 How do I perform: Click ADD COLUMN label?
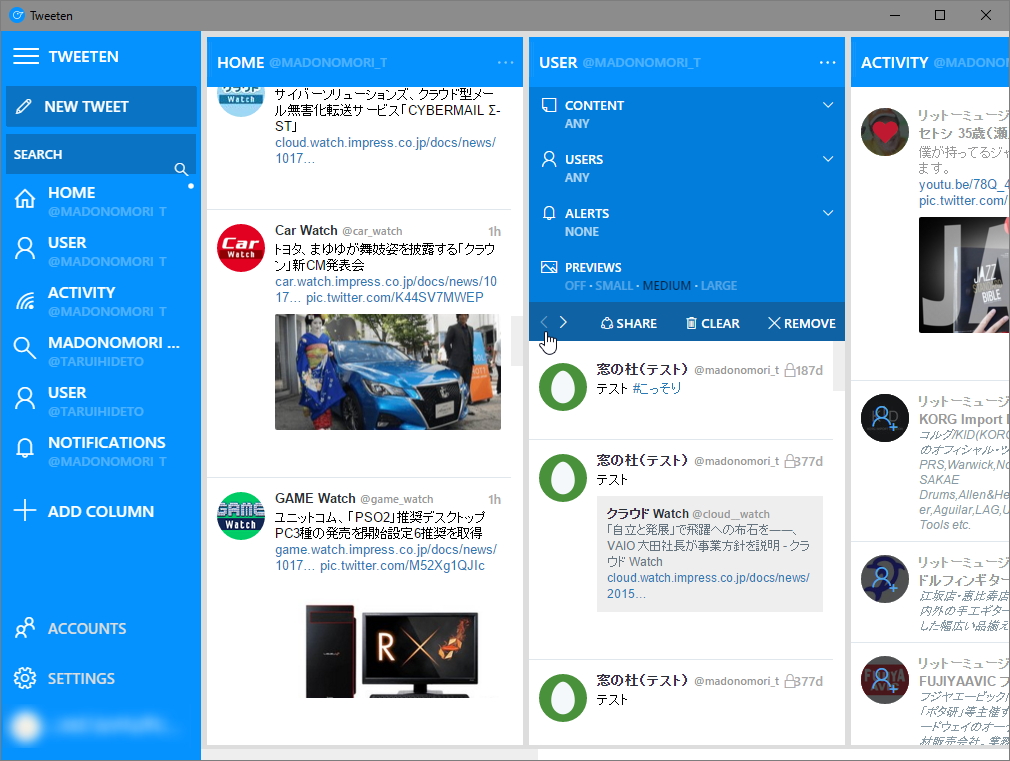100,511
